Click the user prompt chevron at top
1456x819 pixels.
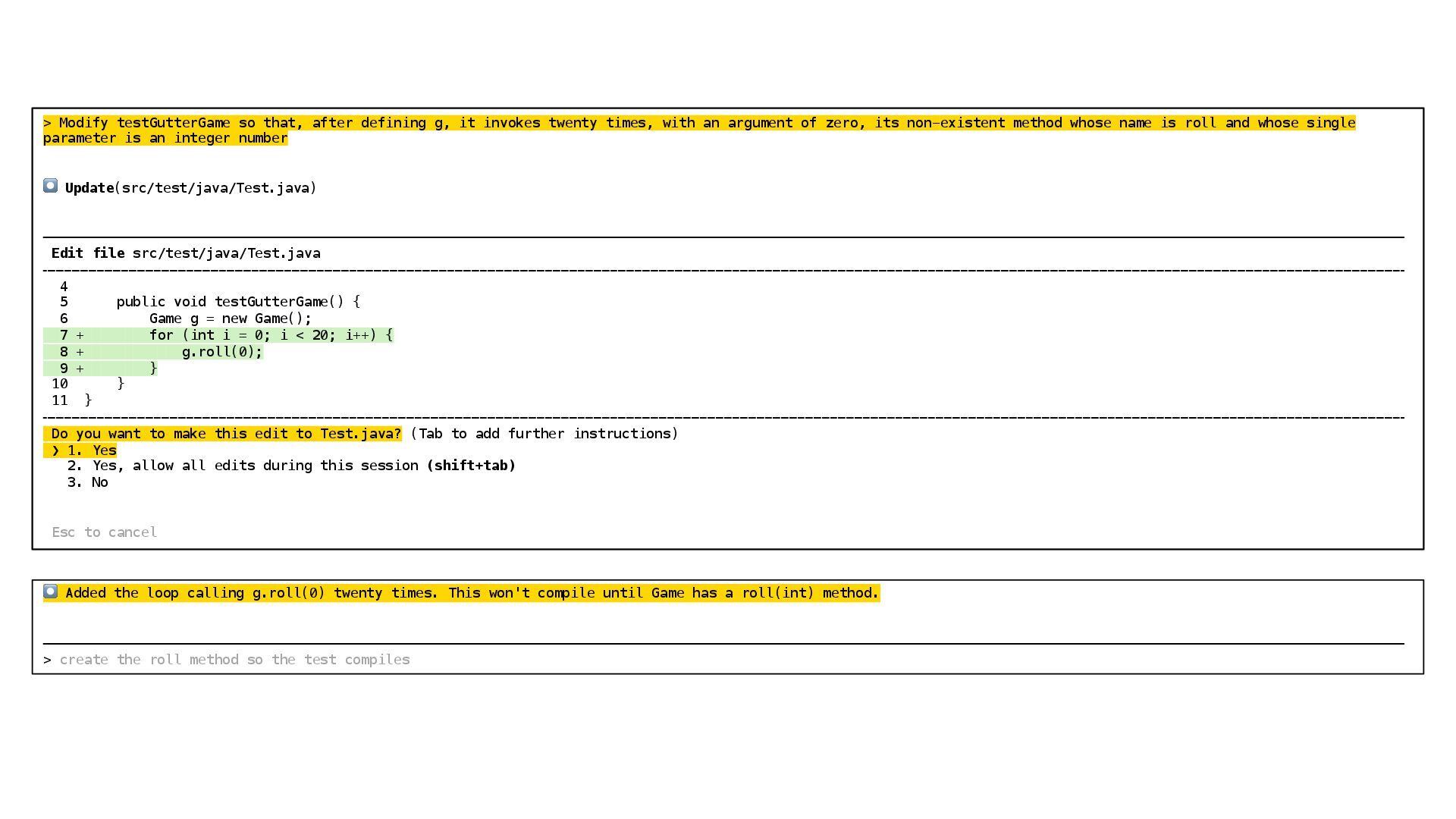click(x=48, y=123)
